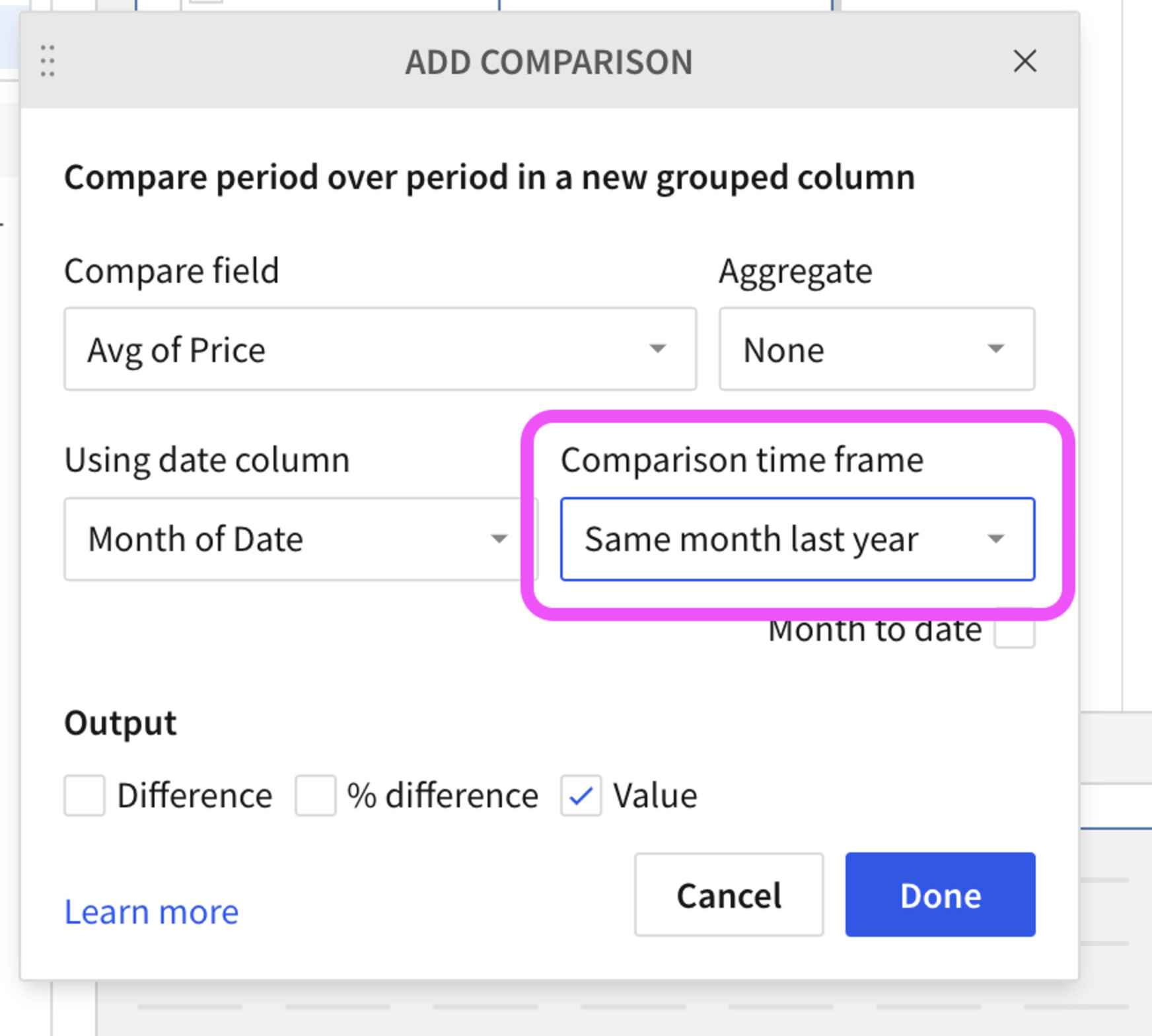Enable the Month to date checkbox
This screenshot has height=1036, width=1152.
[1015, 630]
